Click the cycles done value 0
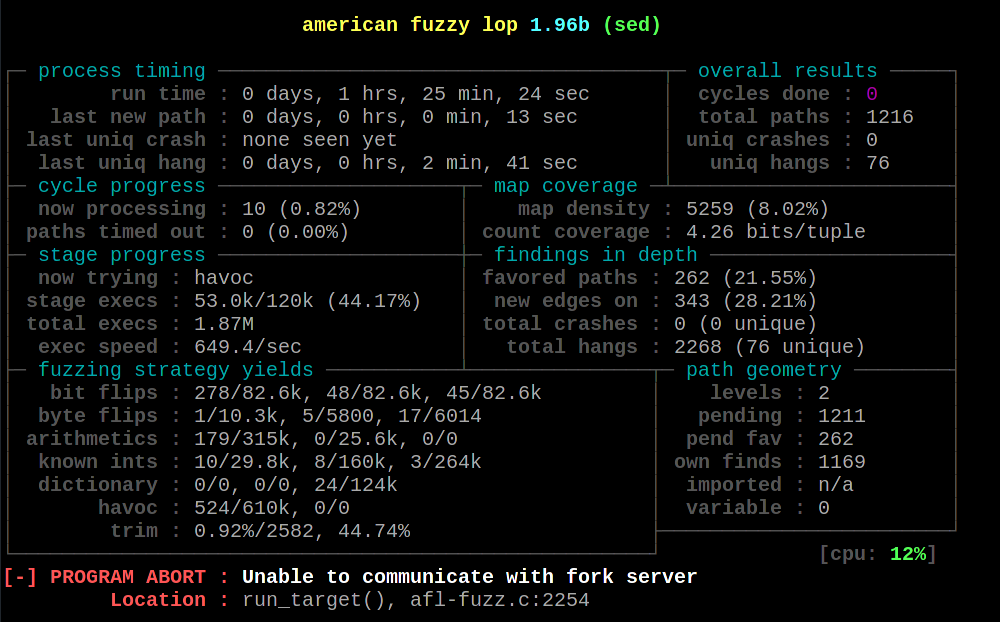 click(872, 94)
